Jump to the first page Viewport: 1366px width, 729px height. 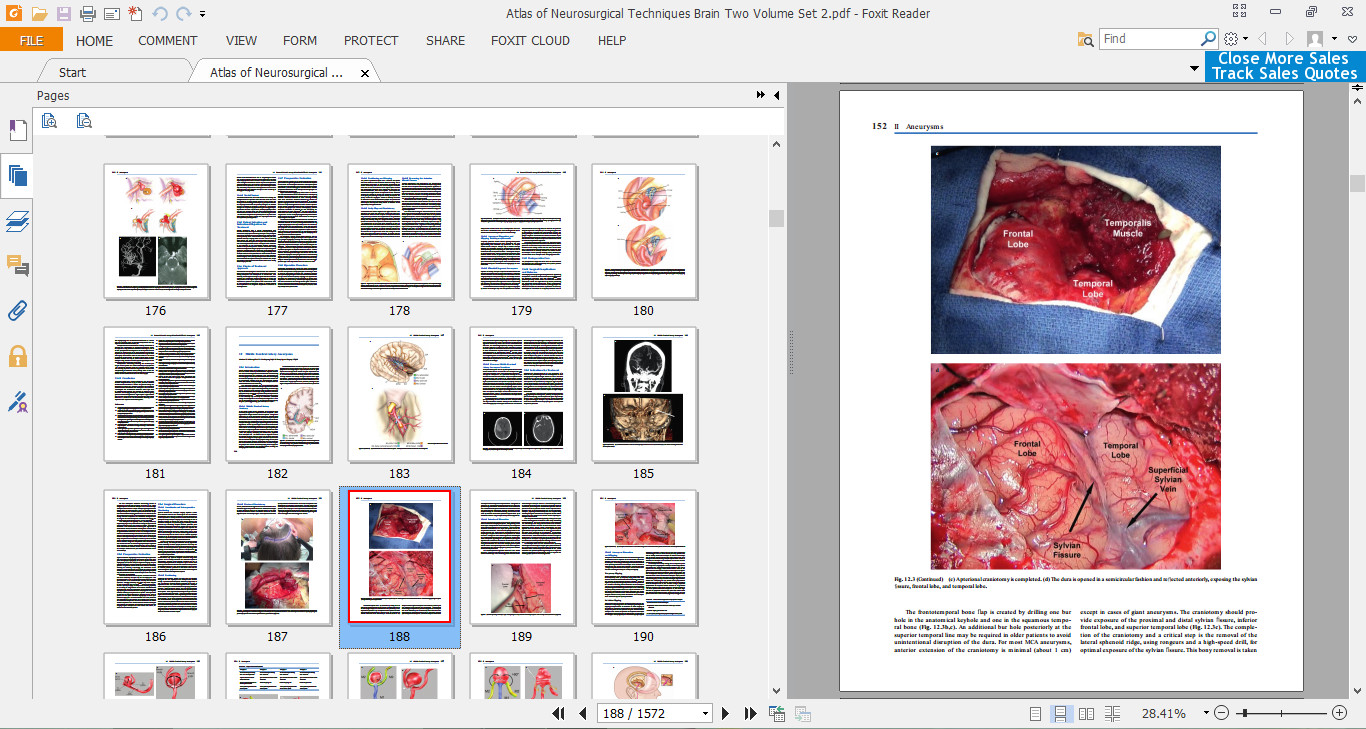[x=558, y=713]
